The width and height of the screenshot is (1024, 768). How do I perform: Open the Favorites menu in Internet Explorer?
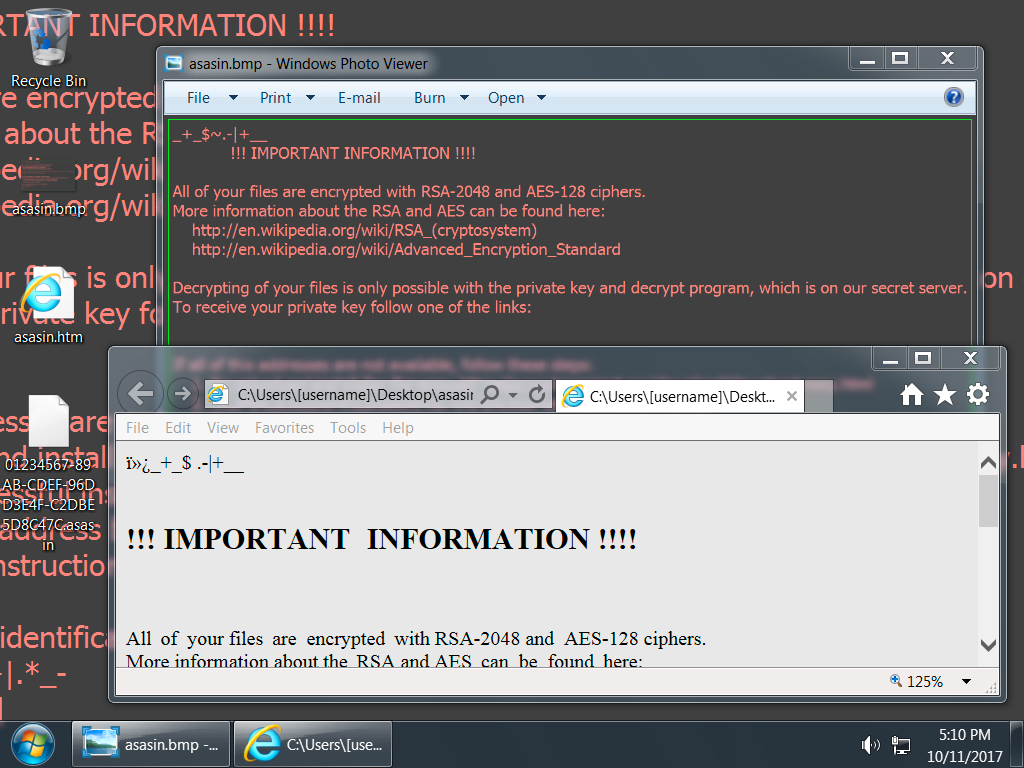pos(284,428)
